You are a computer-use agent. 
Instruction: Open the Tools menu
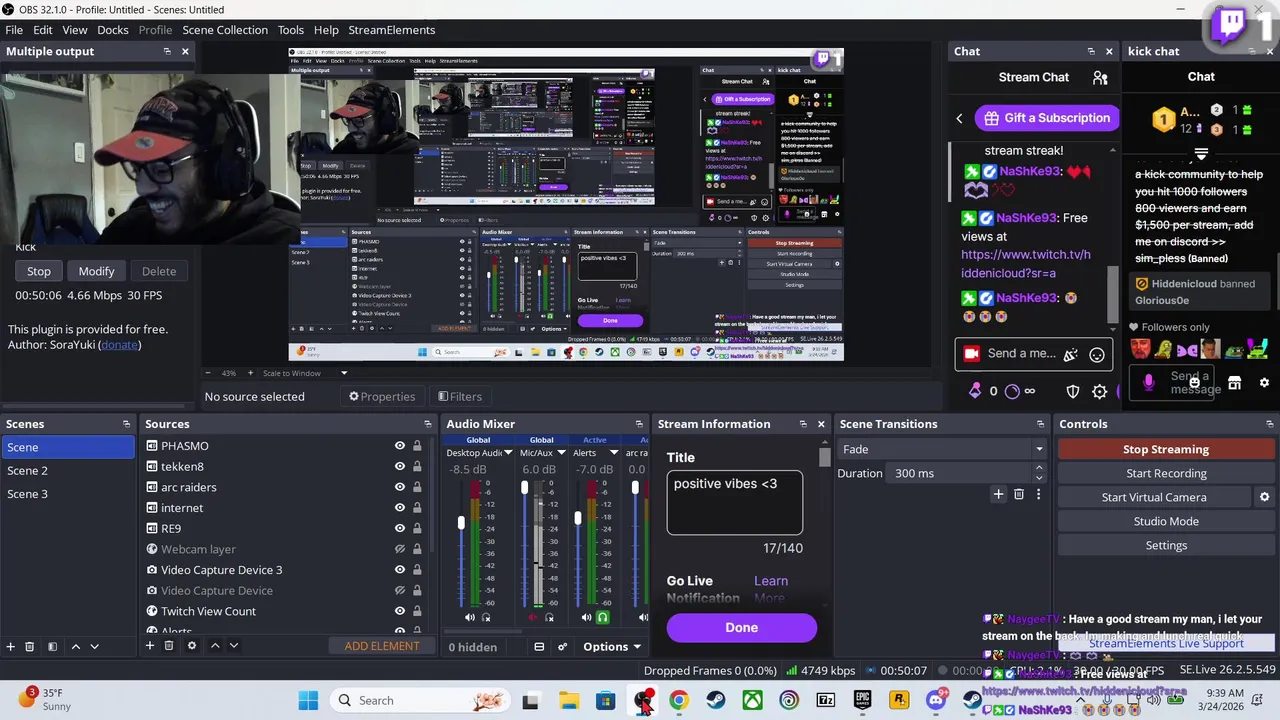[291, 30]
